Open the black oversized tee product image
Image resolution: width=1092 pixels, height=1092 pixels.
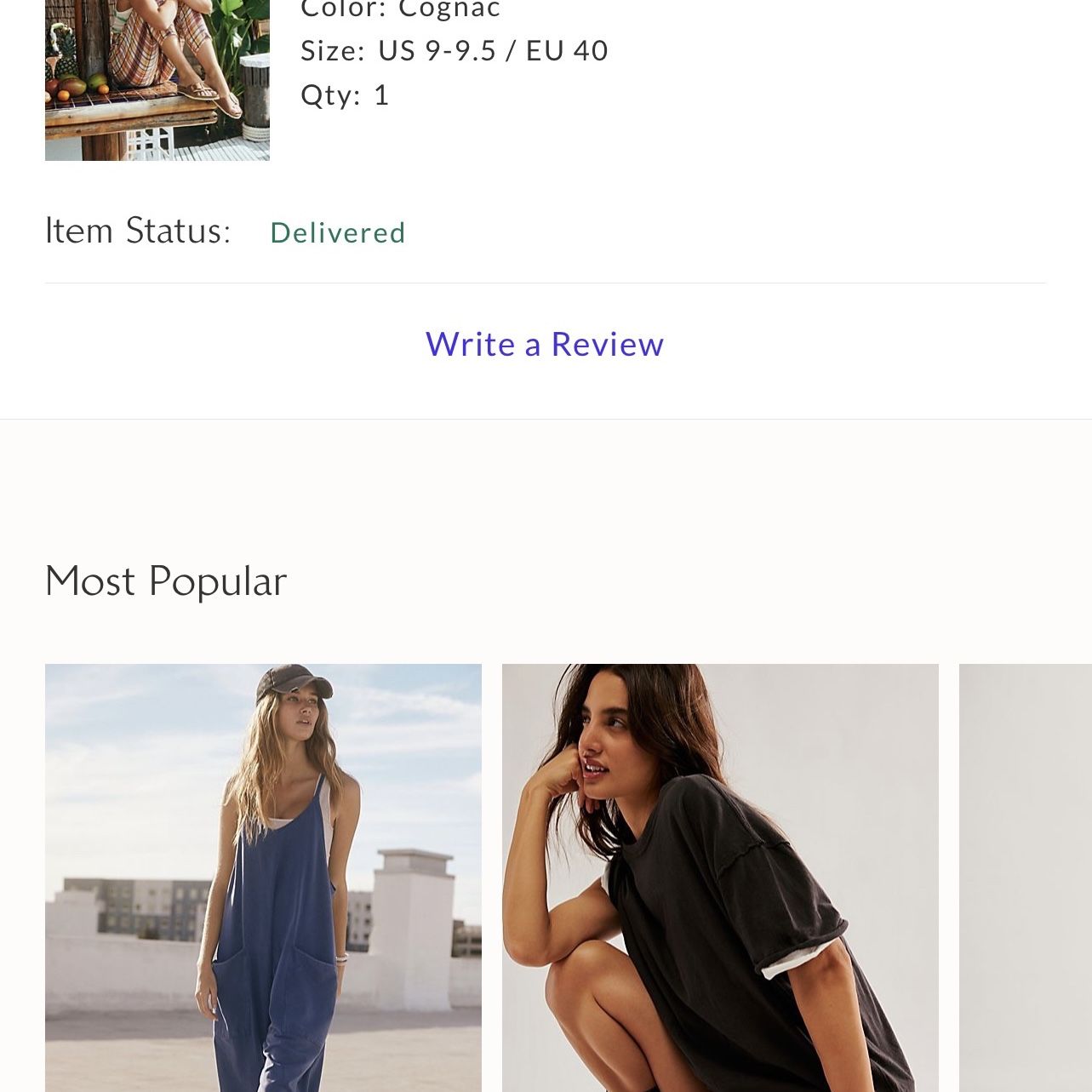[x=720, y=878]
